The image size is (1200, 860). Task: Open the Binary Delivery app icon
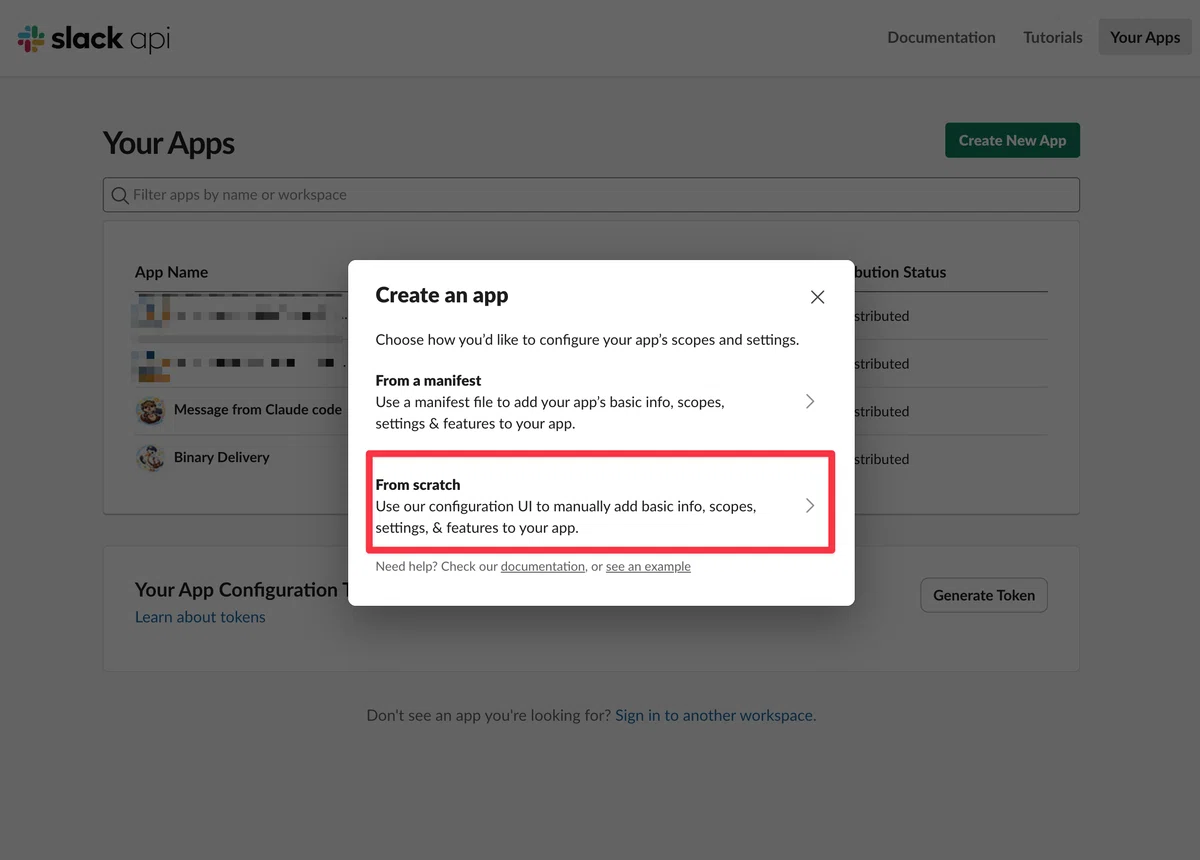click(x=151, y=458)
